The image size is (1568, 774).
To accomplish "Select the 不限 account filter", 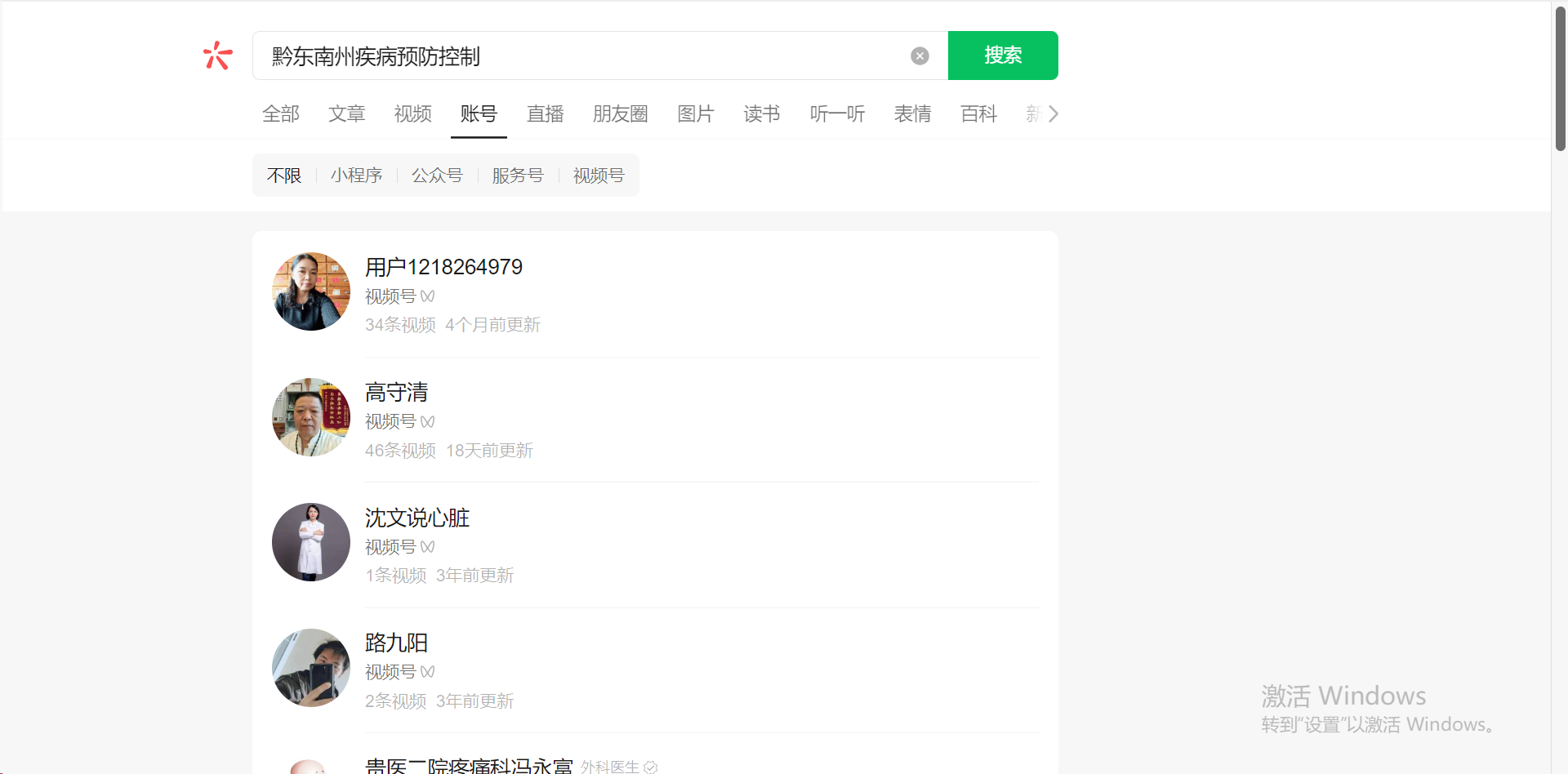I will (x=284, y=176).
